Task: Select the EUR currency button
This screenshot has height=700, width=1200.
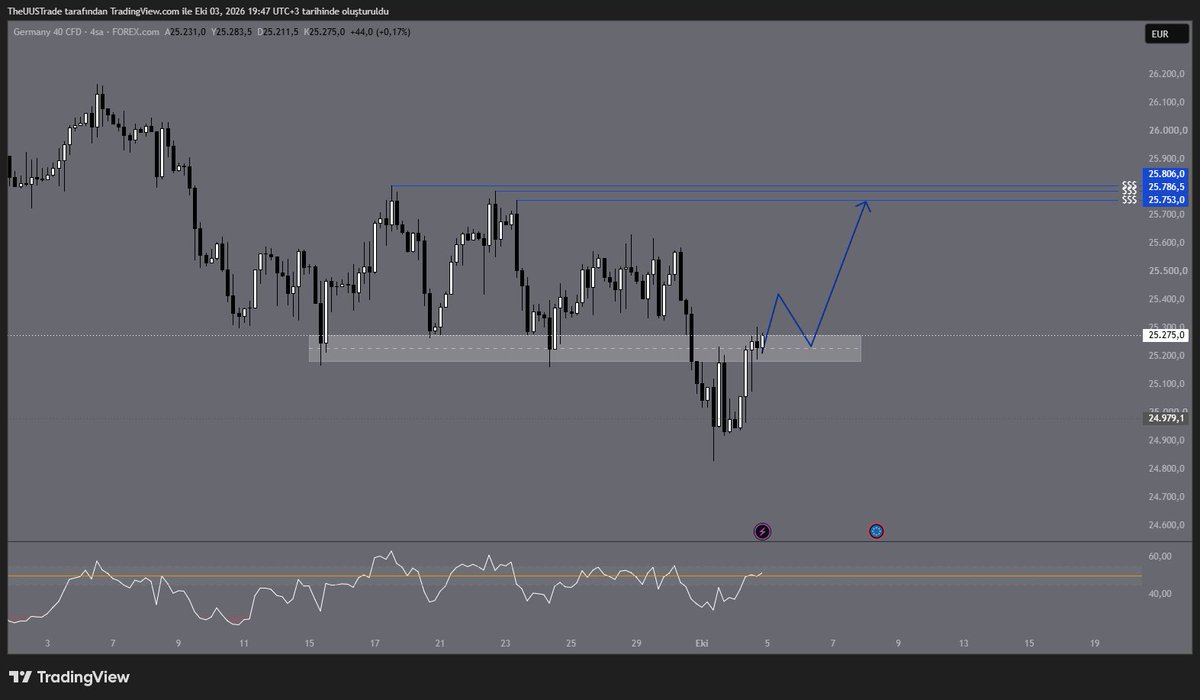Action: pyautogui.click(x=1164, y=34)
